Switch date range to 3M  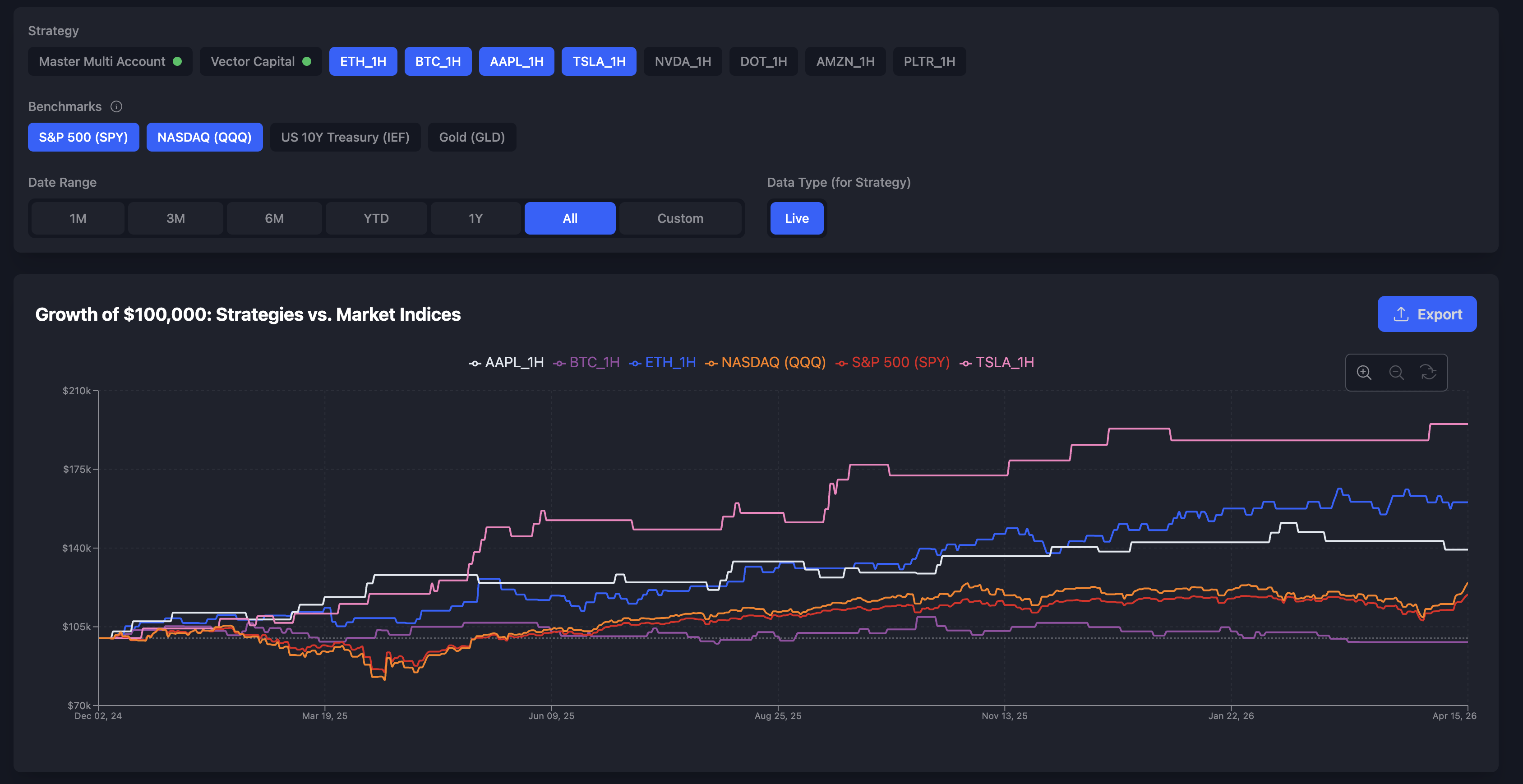[x=175, y=218]
